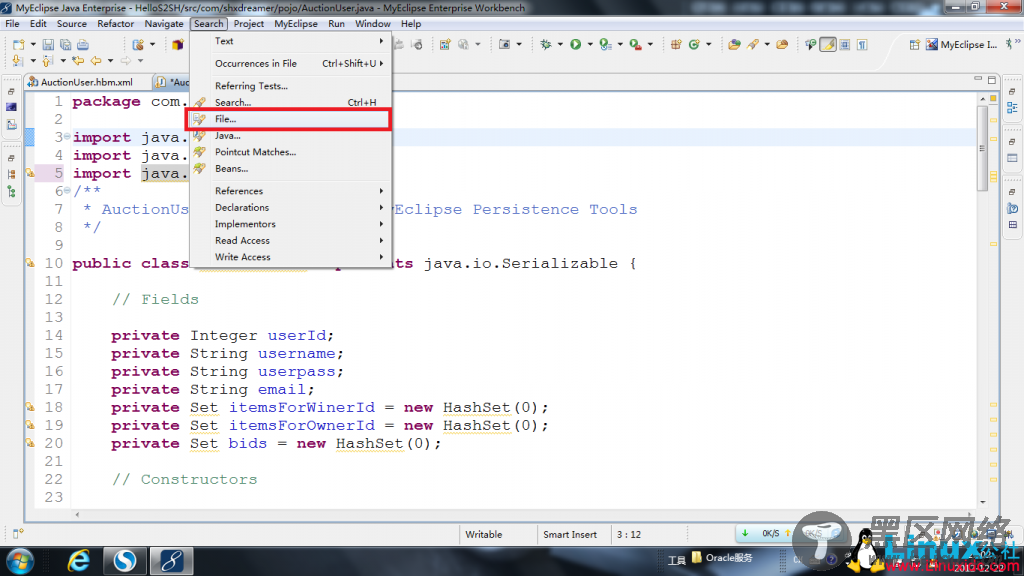Screen dimensions: 1024x576
Task: Click the green Run button icon
Action: click(x=575, y=44)
